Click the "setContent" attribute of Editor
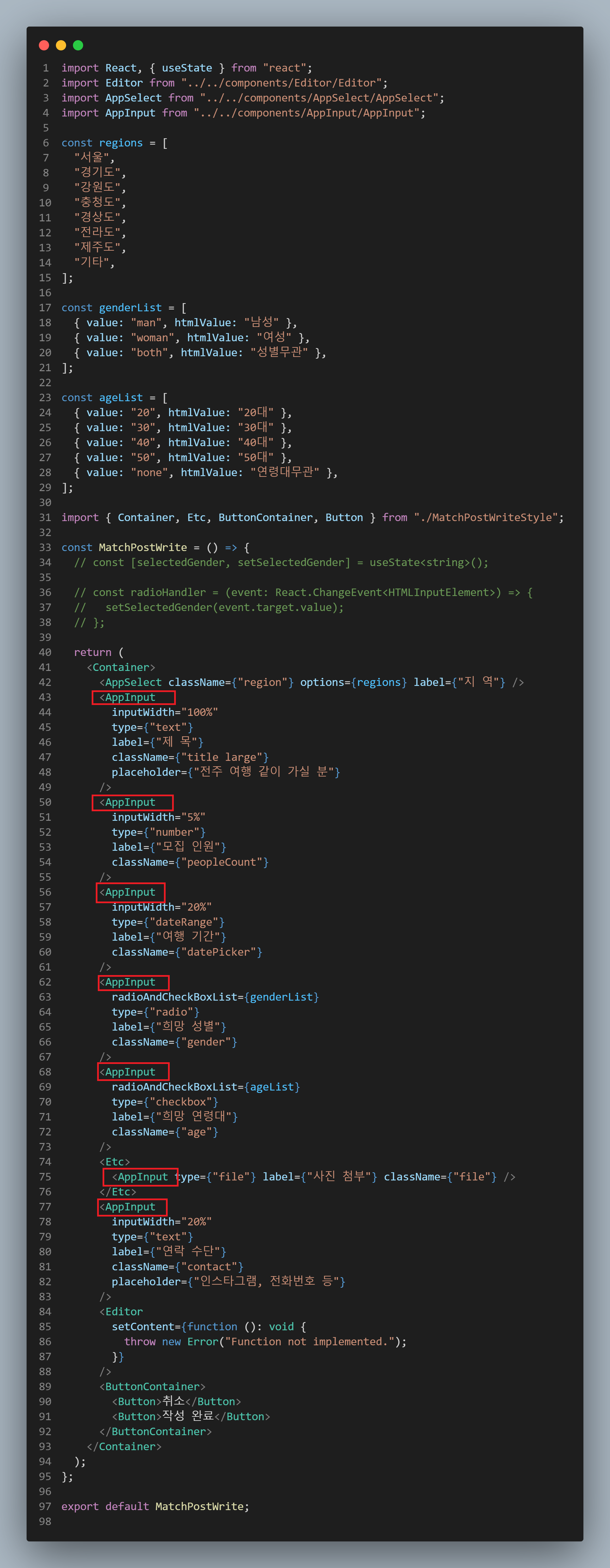 click(143, 1326)
